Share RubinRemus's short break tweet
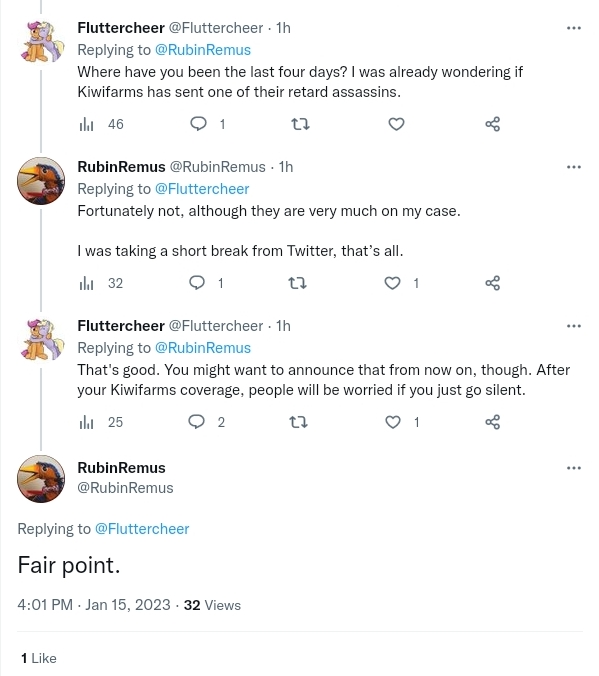599x676 pixels. pos(492,283)
